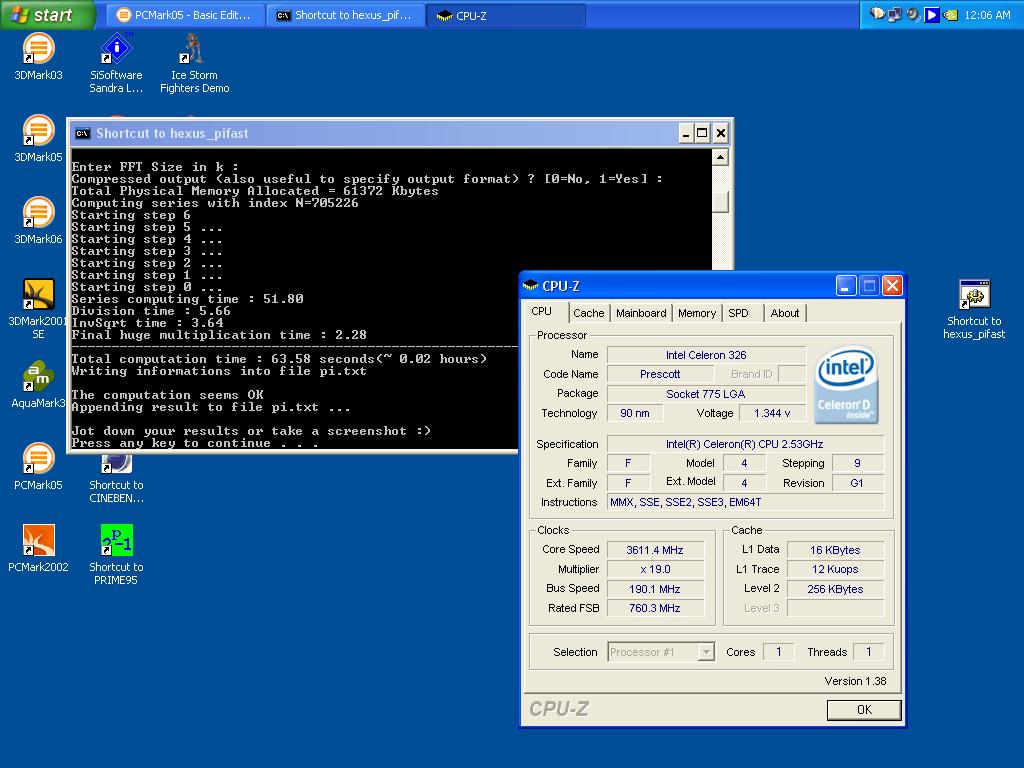Click the L1 Trace value 12 Kuops
Image resolution: width=1024 pixels, height=768 pixels.
[x=835, y=569]
